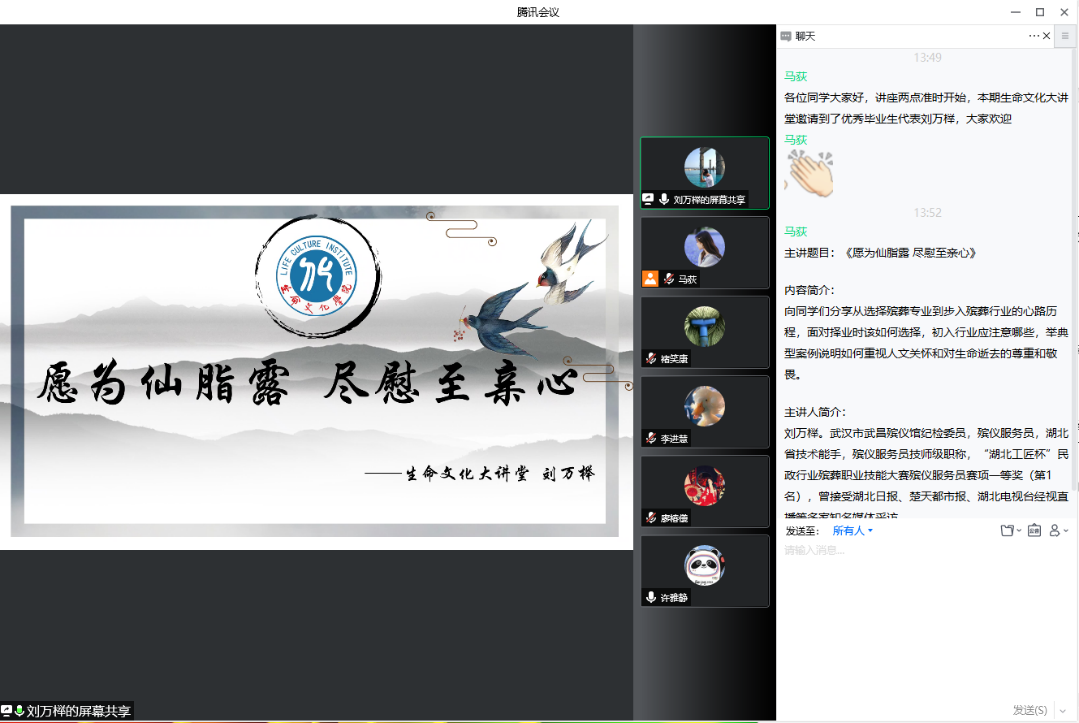
Task: Click the file/folder icon in chat toolbar
Action: (1007, 530)
